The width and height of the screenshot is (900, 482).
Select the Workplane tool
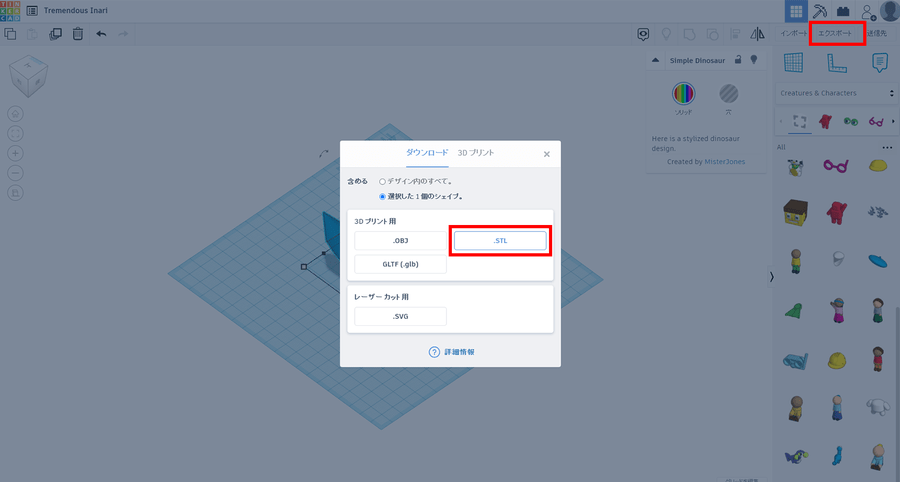tap(794, 62)
